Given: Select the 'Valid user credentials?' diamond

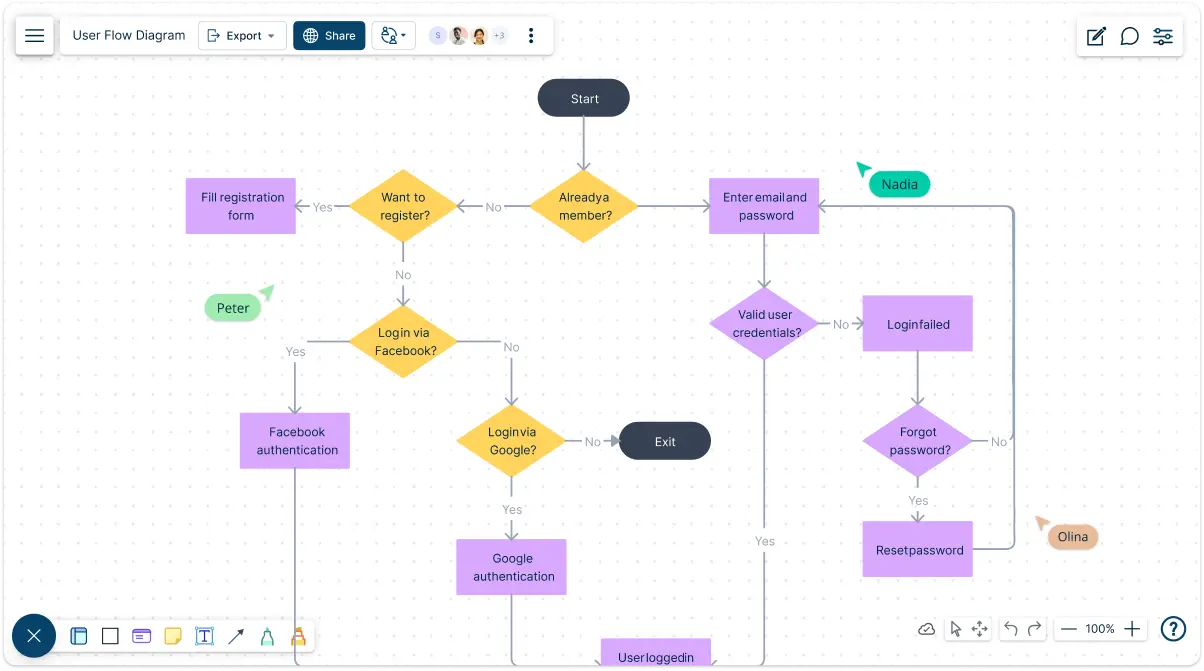Looking at the screenshot, I should 764,324.
